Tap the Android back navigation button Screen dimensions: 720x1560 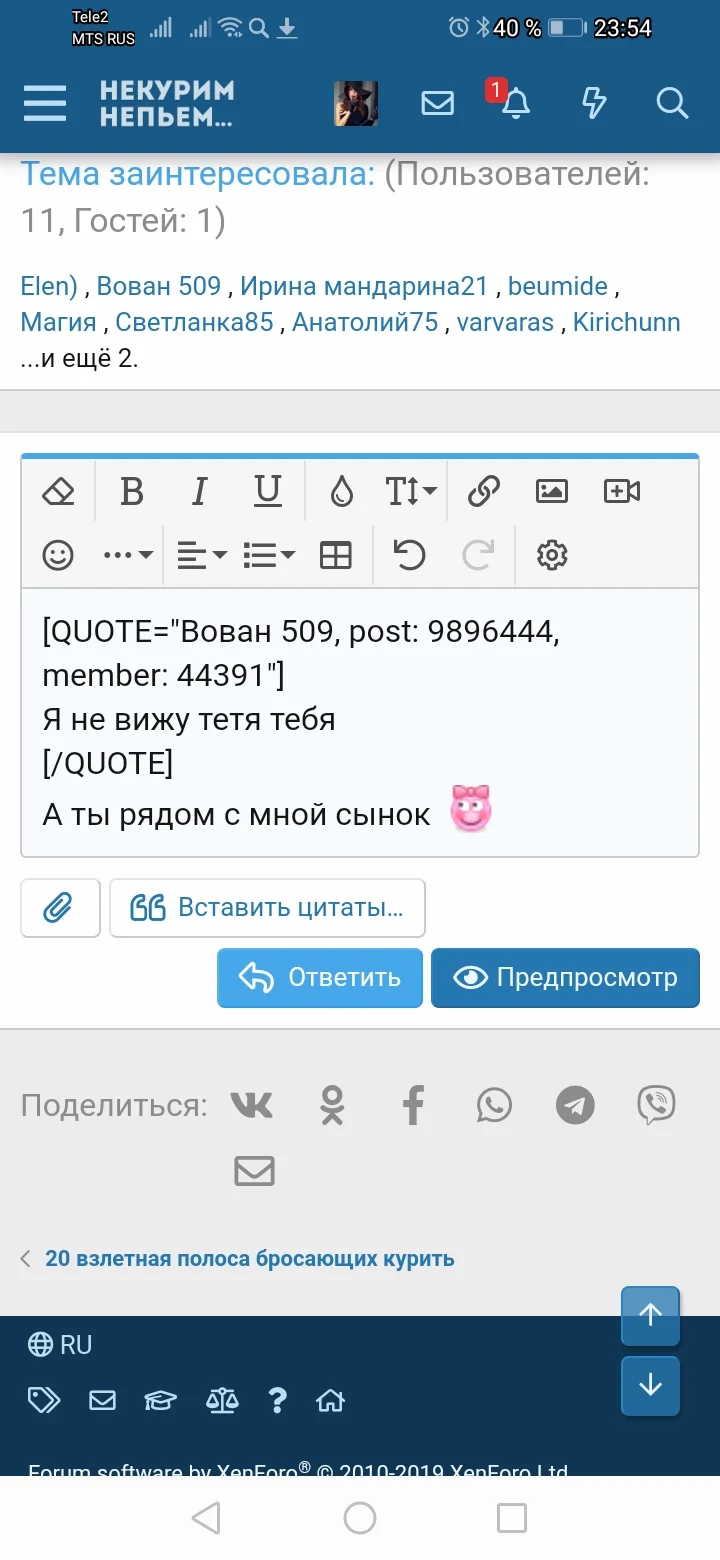(x=206, y=1518)
